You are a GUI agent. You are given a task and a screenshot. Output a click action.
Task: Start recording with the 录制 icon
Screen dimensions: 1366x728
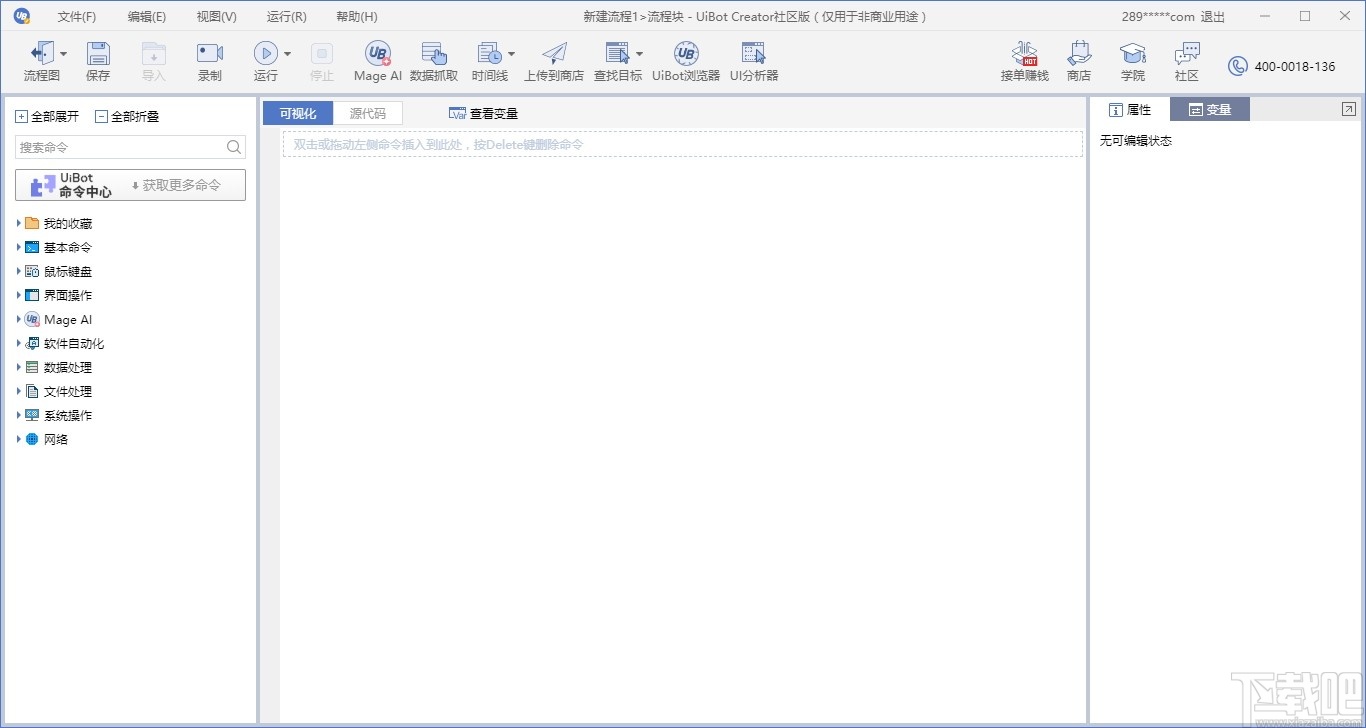pos(210,54)
